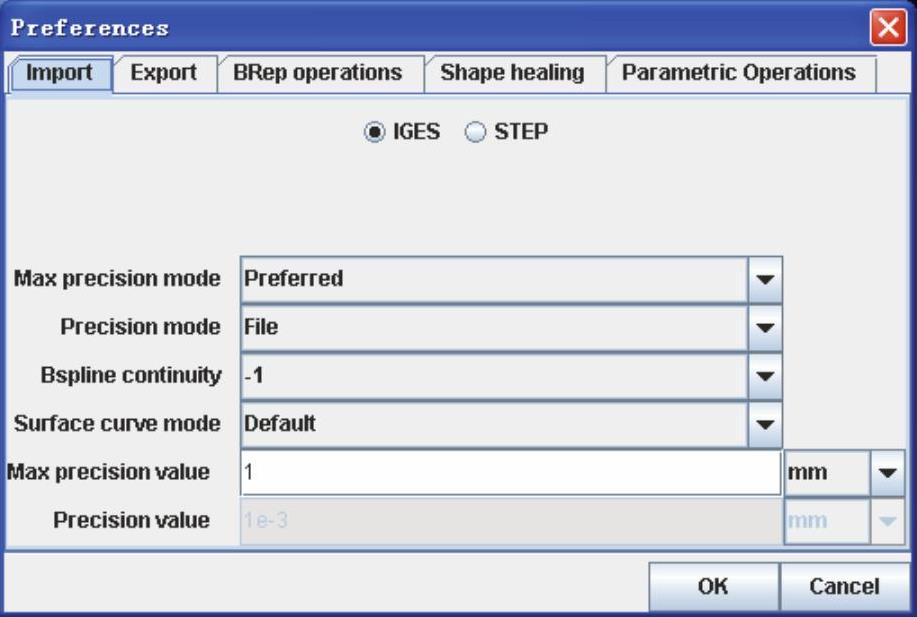Click the Import tab
The height and width of the screenshot is (617, 917).
click(x=60, y=73)
